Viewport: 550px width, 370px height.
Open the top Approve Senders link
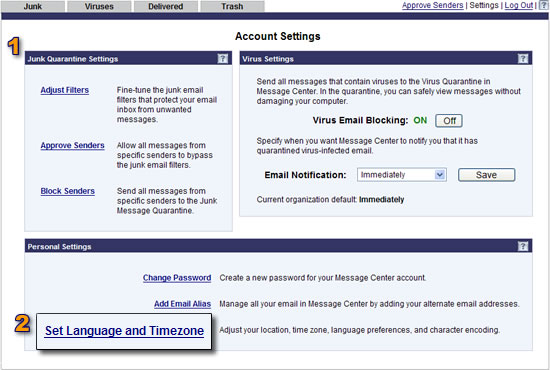pos(432,5)
